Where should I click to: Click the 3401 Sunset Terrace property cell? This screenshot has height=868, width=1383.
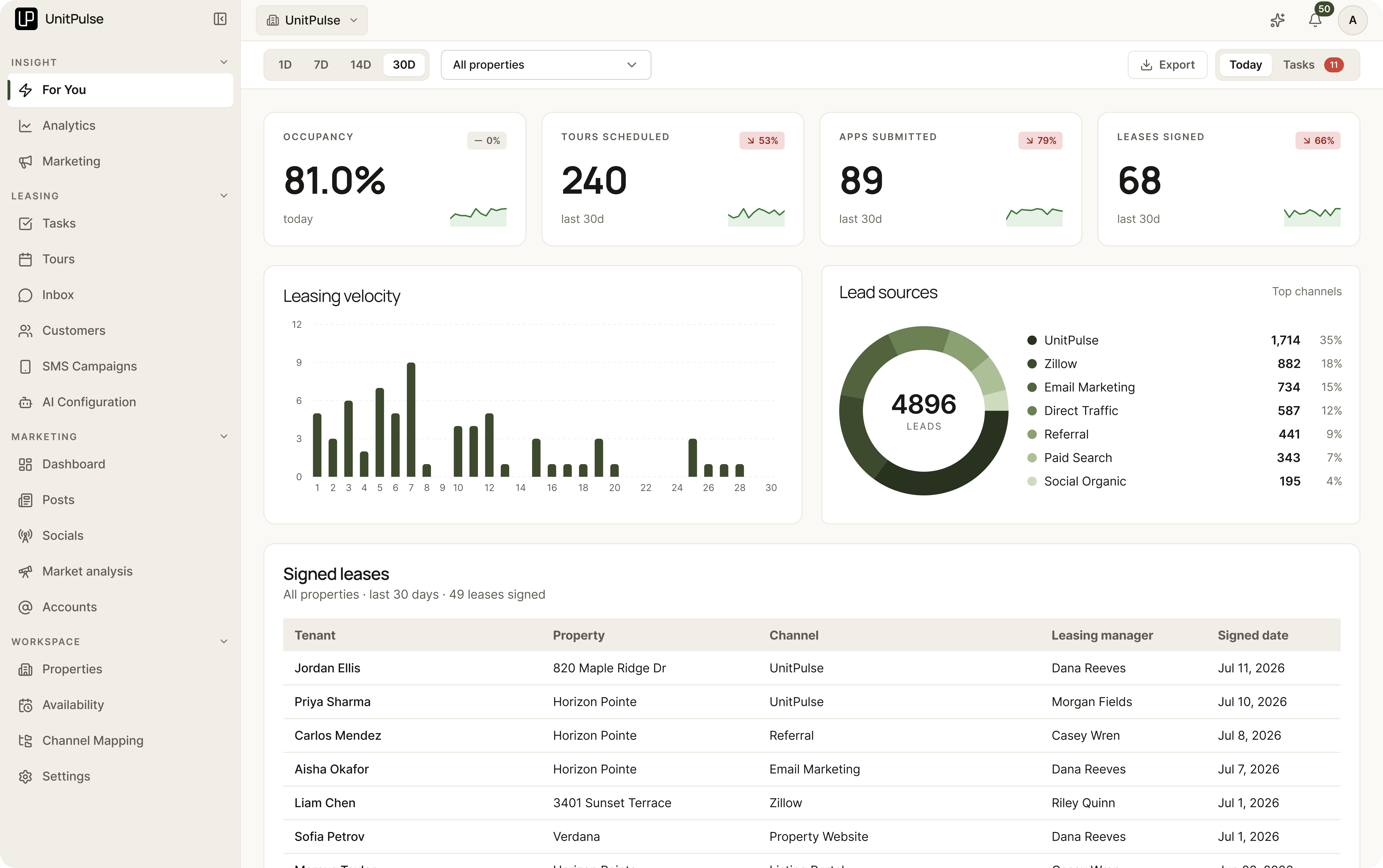click(612, 803)
